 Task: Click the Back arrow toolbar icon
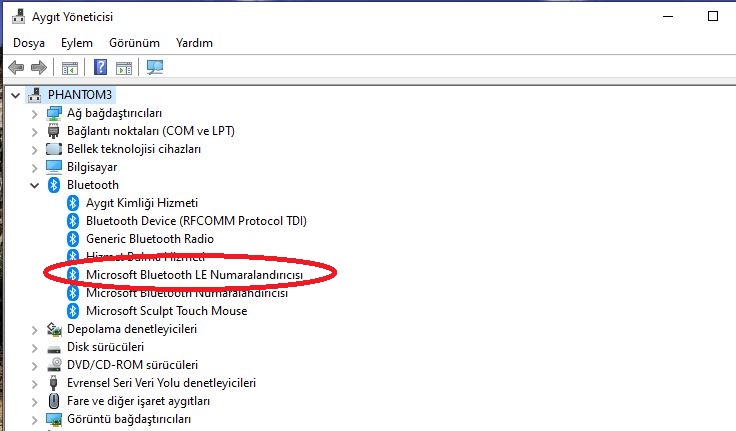16,68
